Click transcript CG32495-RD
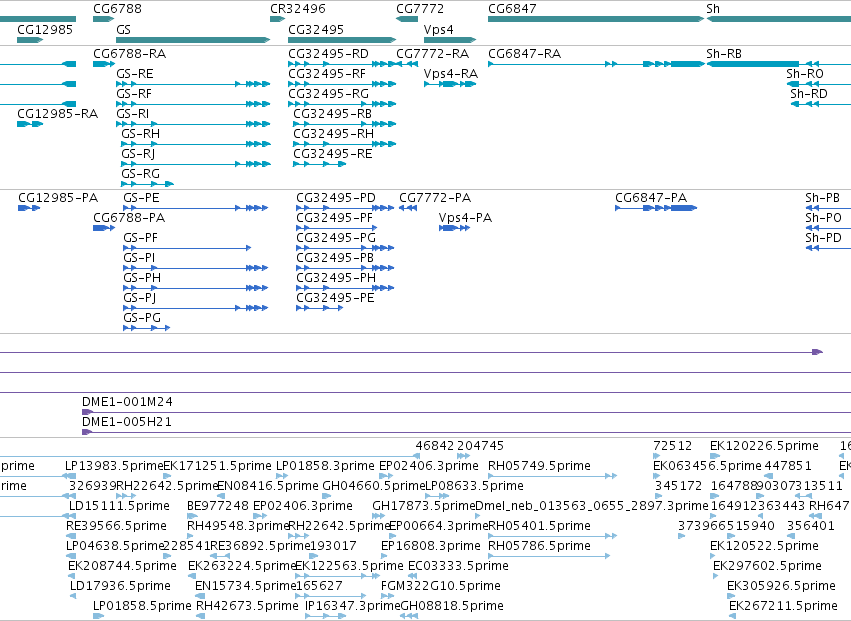Screen dimensions: 851x621 [342, 64]
